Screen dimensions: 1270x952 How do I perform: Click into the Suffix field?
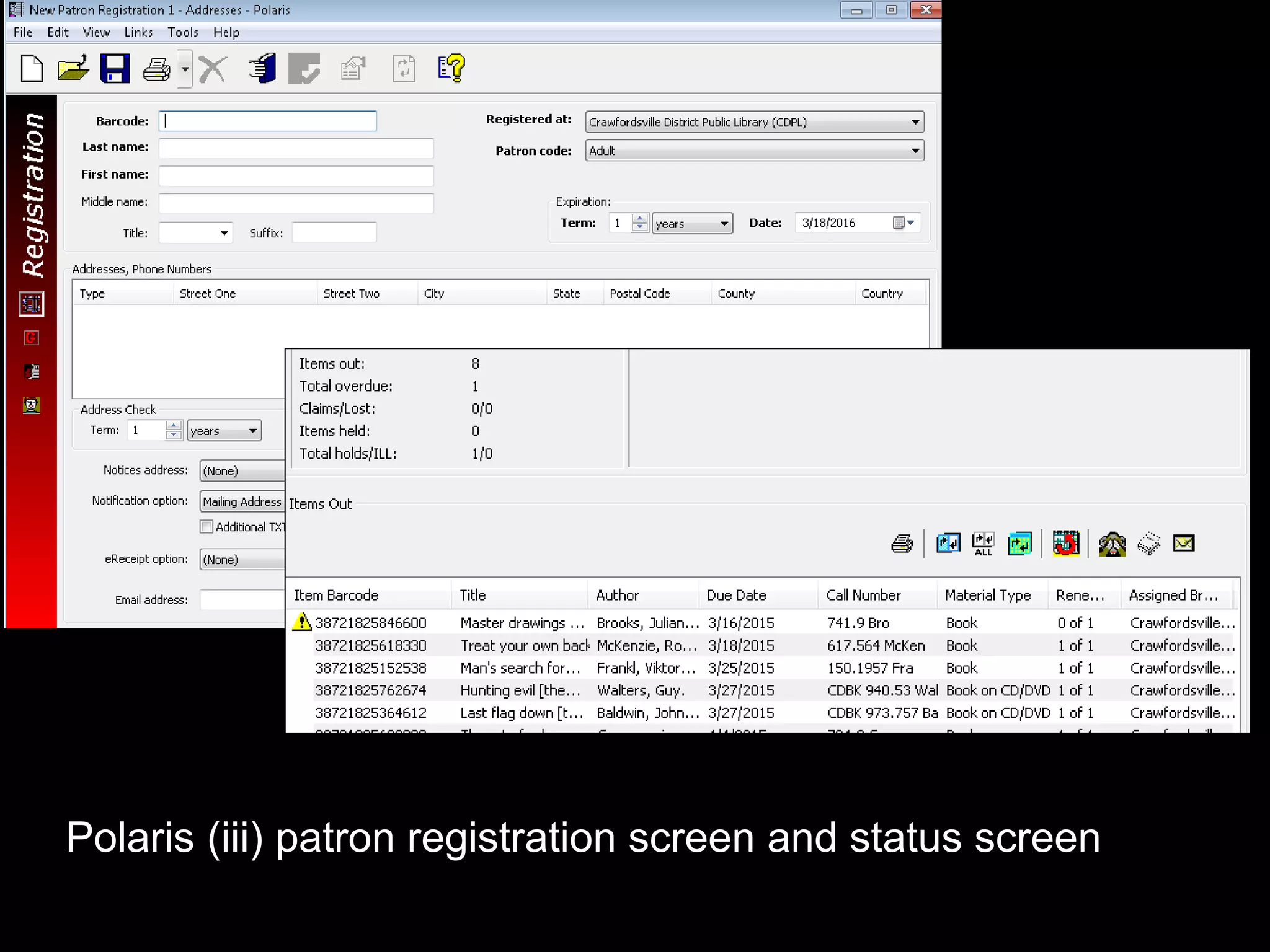point(334,232)
